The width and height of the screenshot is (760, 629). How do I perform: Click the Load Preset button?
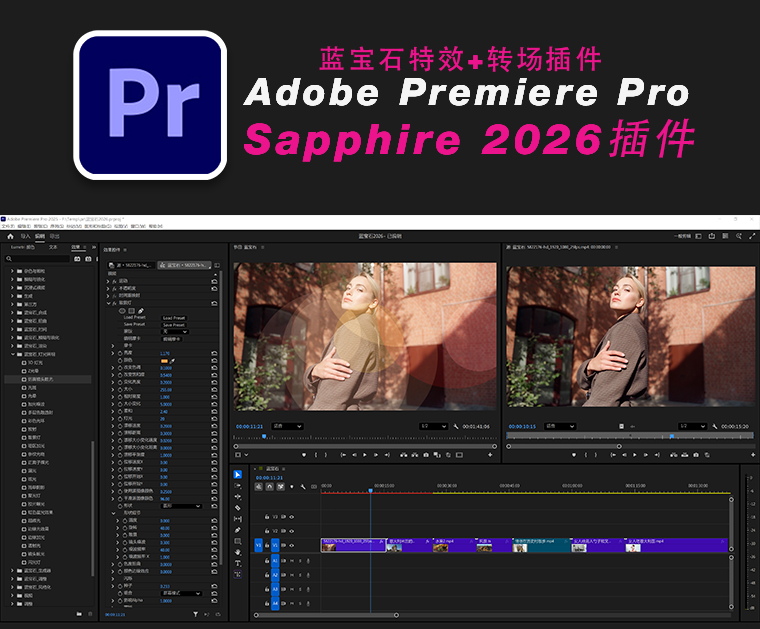click(174, 318)
